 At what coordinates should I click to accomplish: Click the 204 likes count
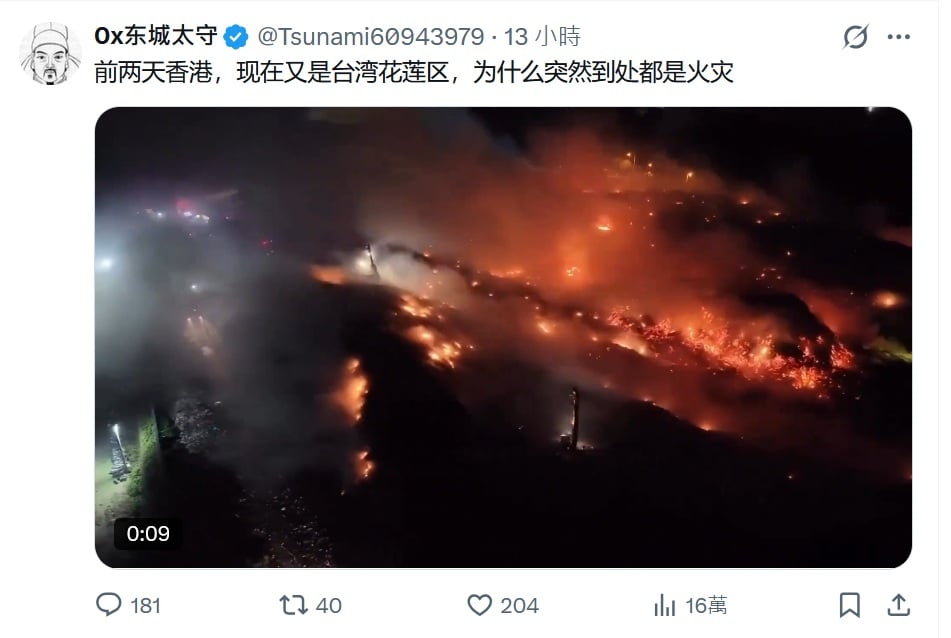[x=519, y=605]
